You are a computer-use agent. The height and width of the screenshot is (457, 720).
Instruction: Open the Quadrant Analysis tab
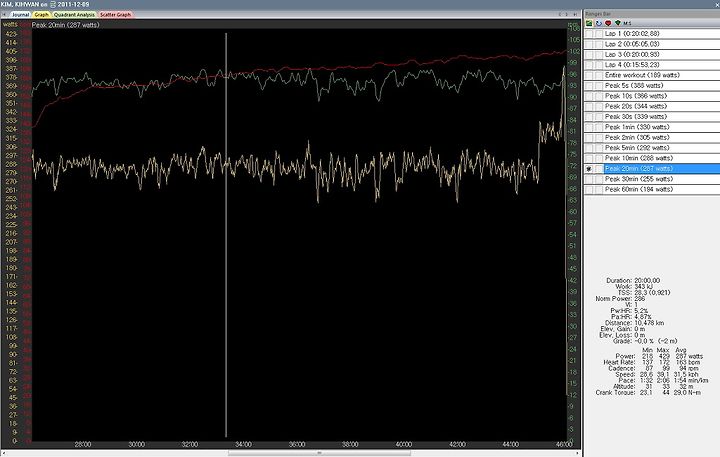(x=74, y=15)
